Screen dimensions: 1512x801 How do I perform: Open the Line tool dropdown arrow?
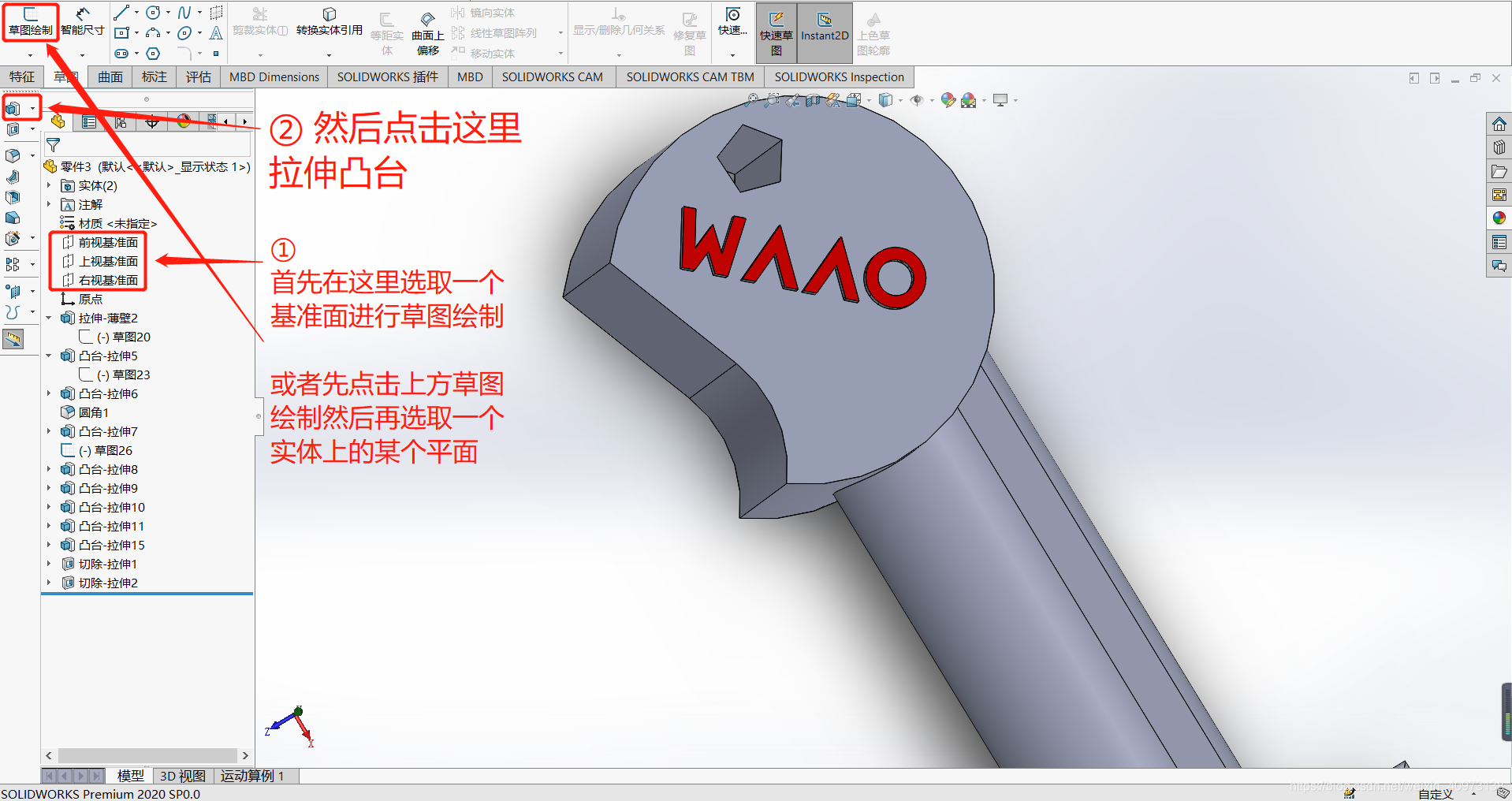click(x=136, y=13)
